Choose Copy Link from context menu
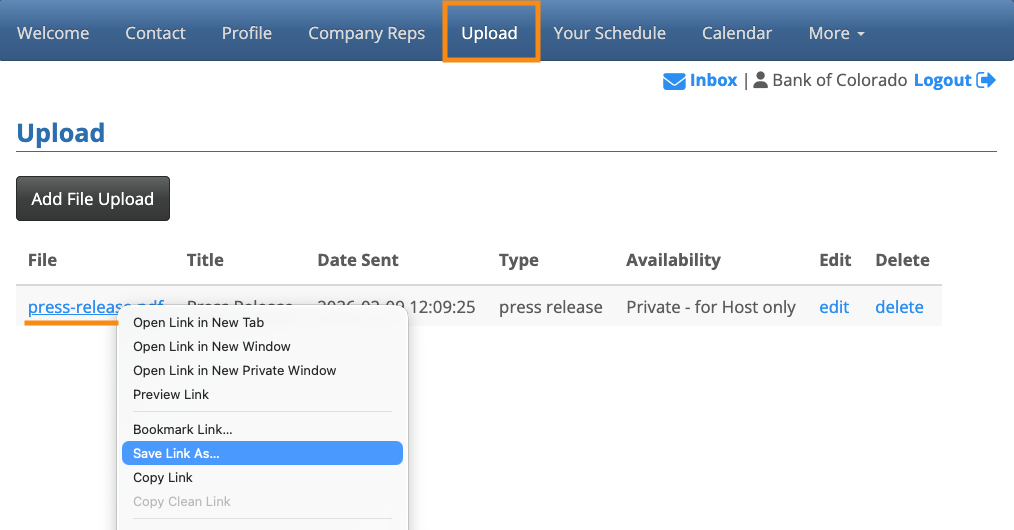Viewport: 1014px width, 530px height. pyautogui.click(x=163, y=478)
